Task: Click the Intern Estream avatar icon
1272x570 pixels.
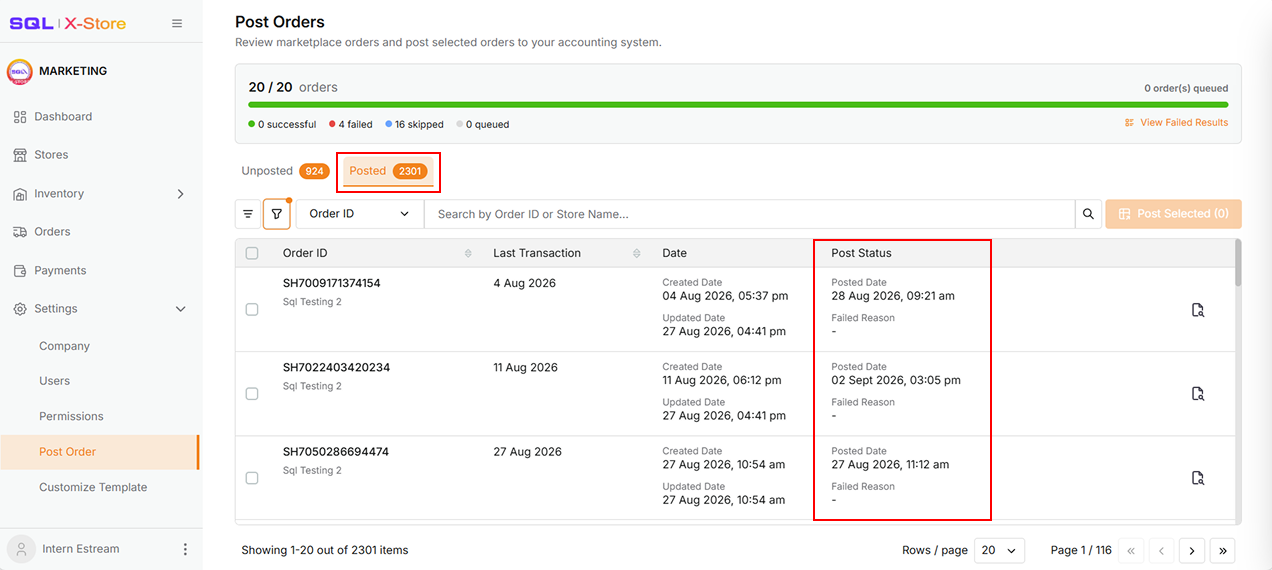Action: pyautogui.click(x=20, y=549)
